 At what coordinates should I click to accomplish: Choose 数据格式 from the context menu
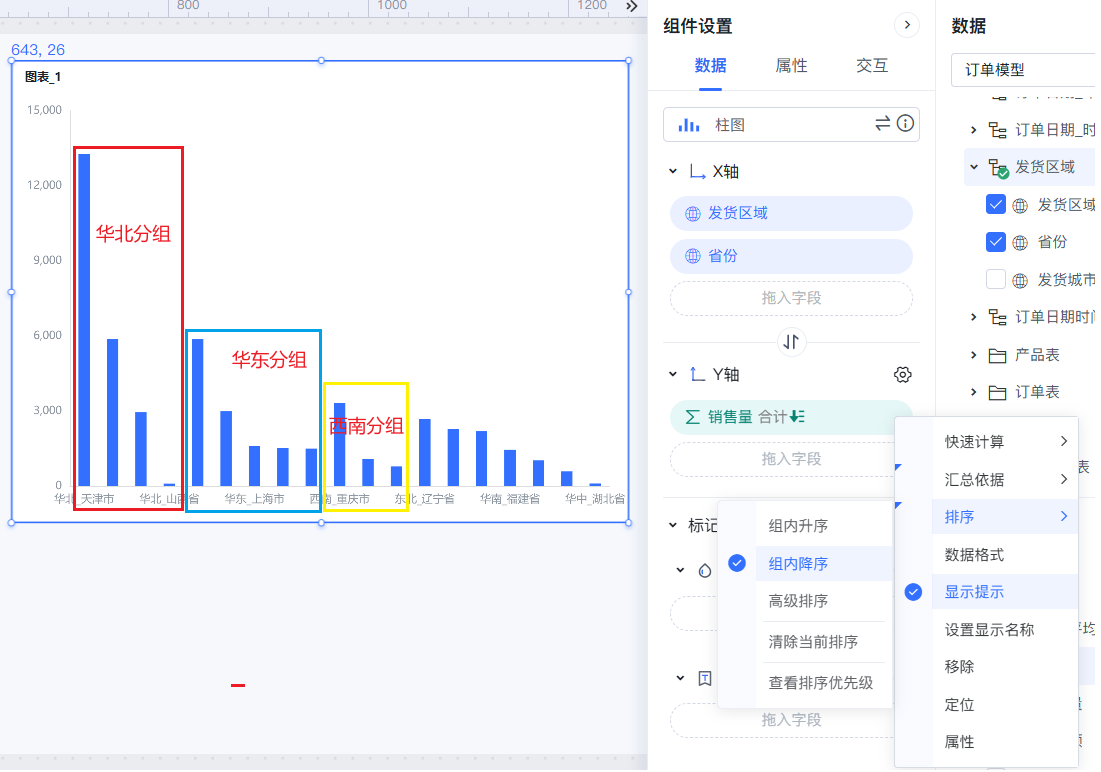1005,555
